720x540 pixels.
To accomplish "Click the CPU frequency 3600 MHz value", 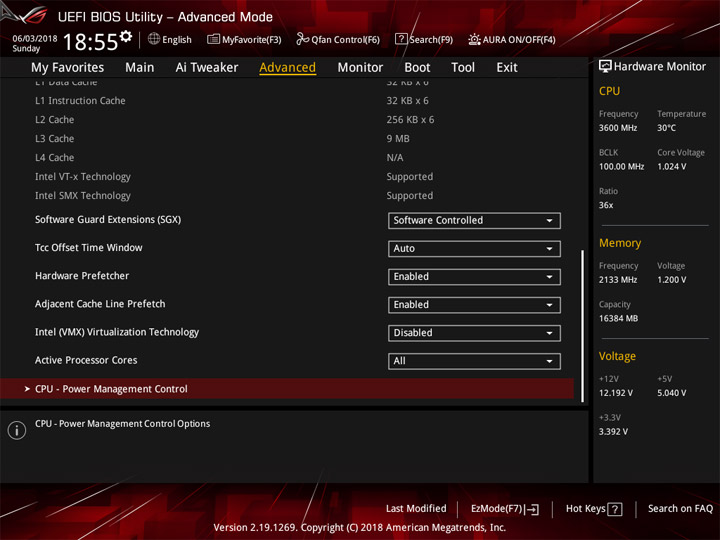I will pyautogui.click(x=618, y=128).
